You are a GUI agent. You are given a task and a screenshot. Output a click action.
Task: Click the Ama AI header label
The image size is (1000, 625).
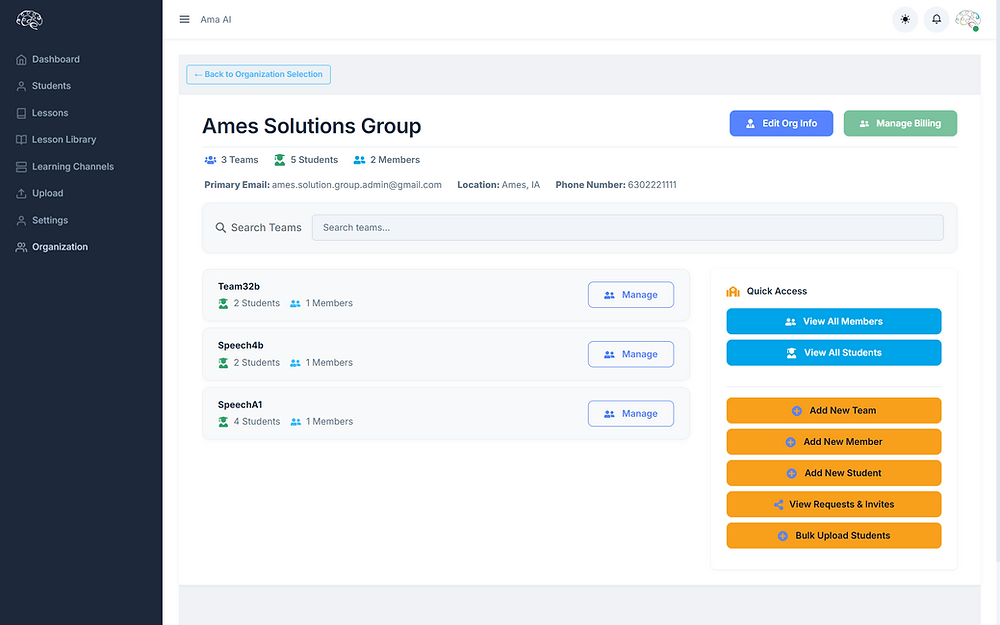coord(216,20)
